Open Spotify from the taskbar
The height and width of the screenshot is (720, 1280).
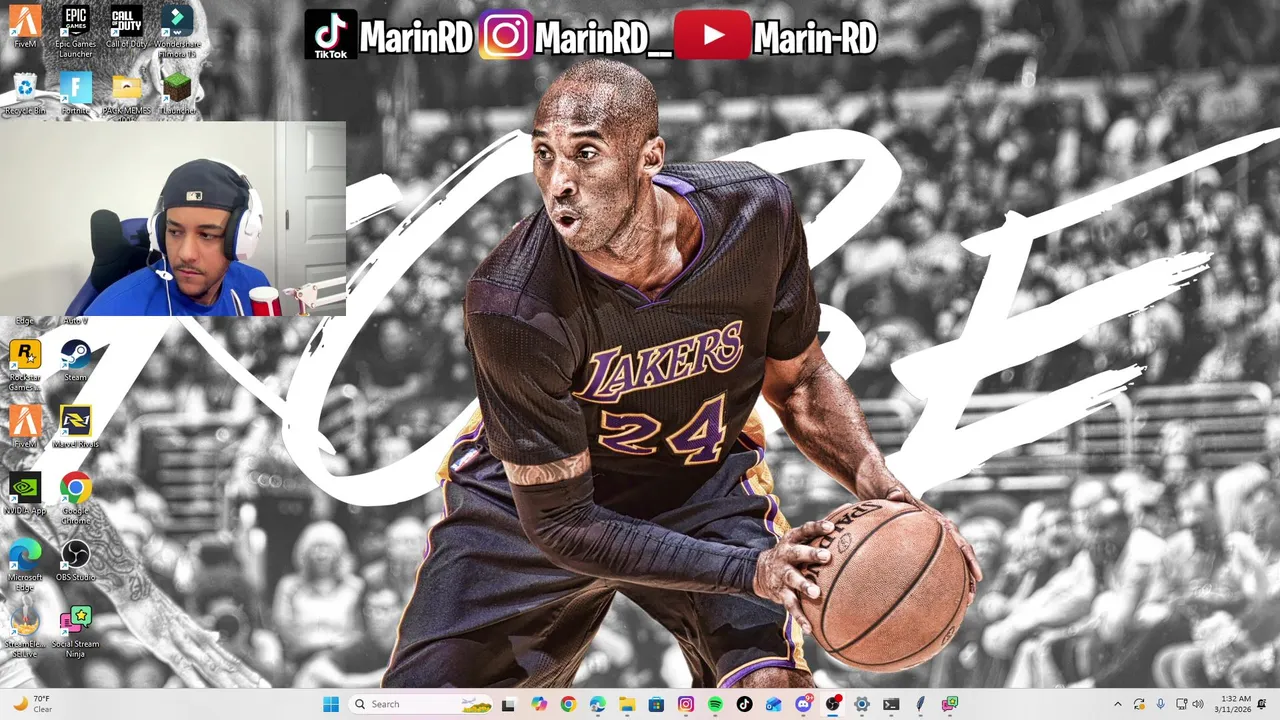[x=715, y=704]
